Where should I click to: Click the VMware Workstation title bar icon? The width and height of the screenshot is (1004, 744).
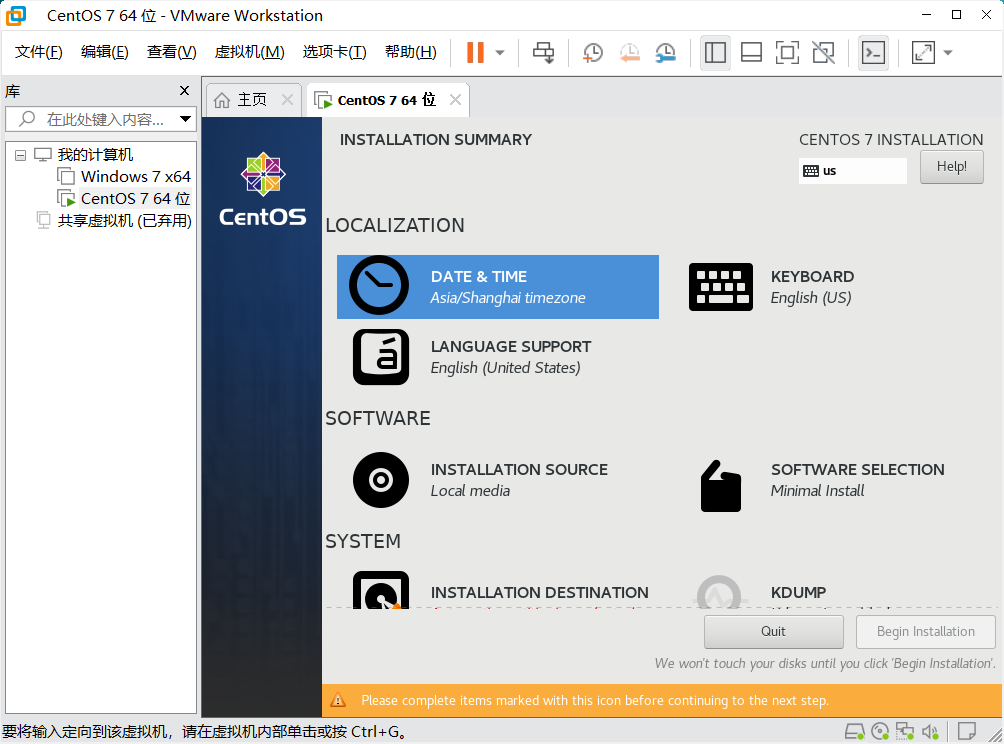[15, 15]
